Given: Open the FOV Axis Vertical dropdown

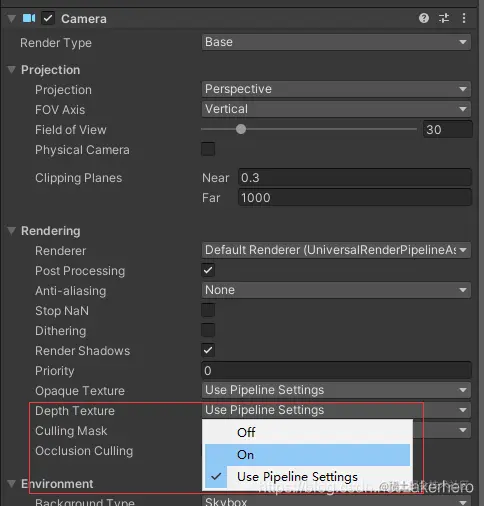Looking at the screenshot, I should pos(336,109).
